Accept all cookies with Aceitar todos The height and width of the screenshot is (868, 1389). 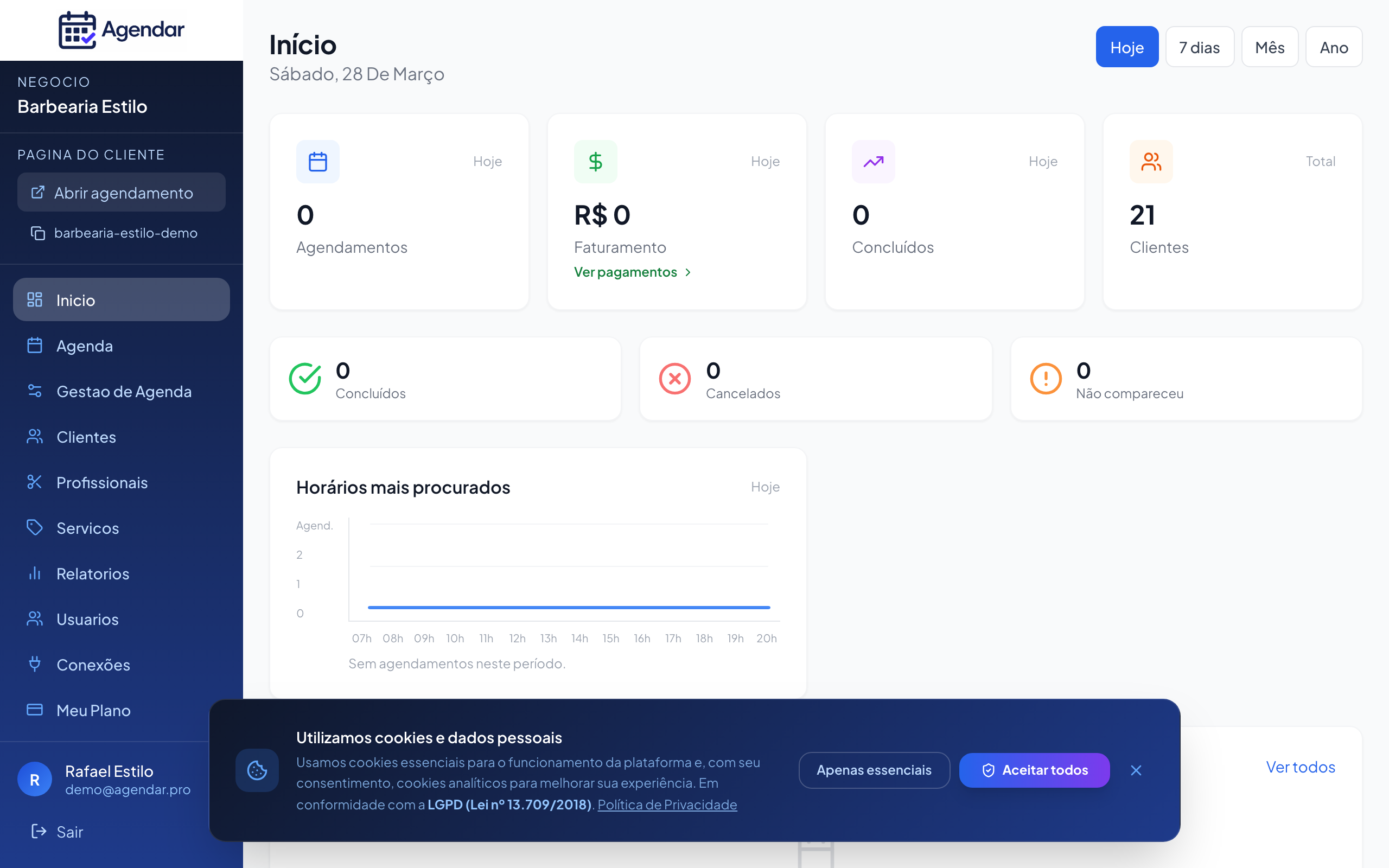click(1034, 770)
